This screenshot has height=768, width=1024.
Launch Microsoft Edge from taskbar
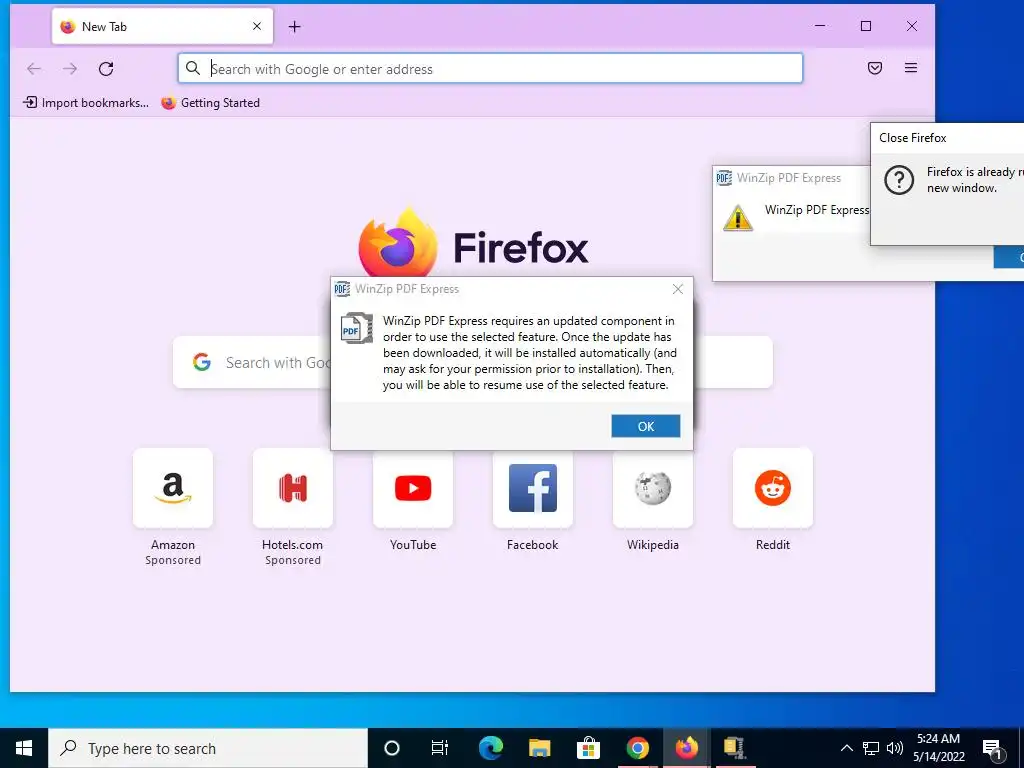click(490, 748)
